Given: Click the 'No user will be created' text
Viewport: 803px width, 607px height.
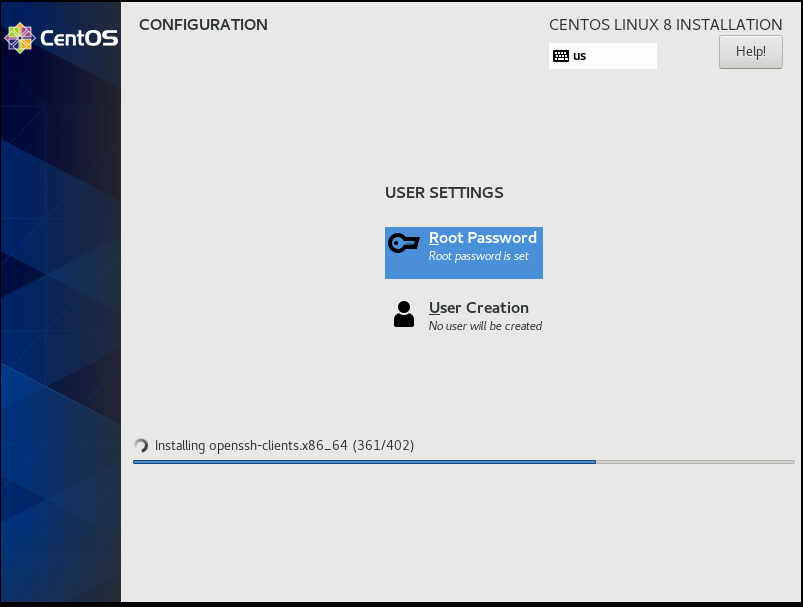Looking at the screenshot, I should click(x=485, y=326).
